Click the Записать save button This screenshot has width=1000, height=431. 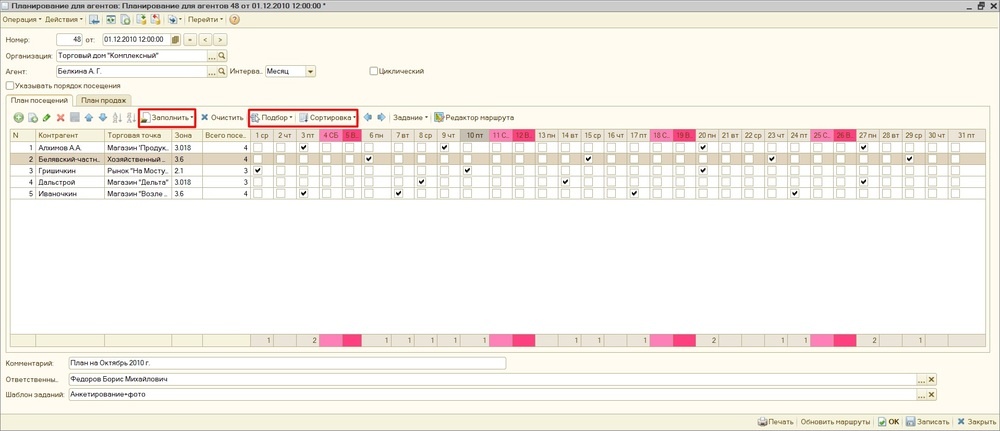click(x=927, y=422)
